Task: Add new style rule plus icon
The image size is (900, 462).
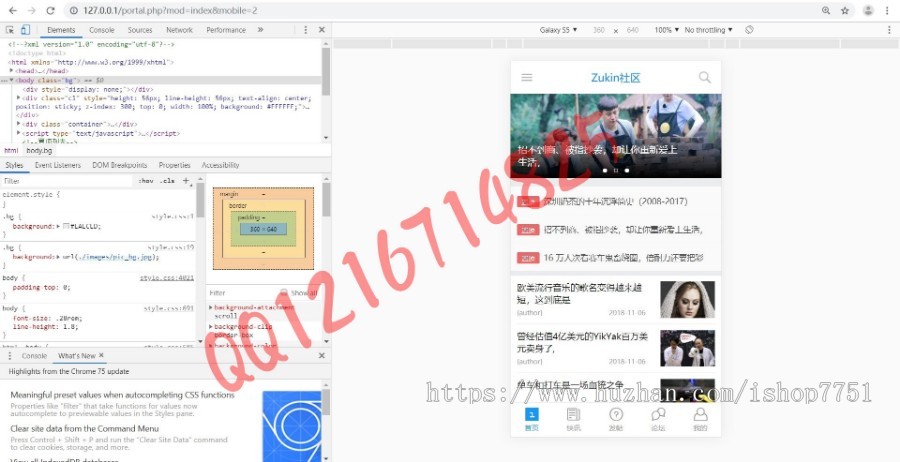Action: click(x=185, y=181)
